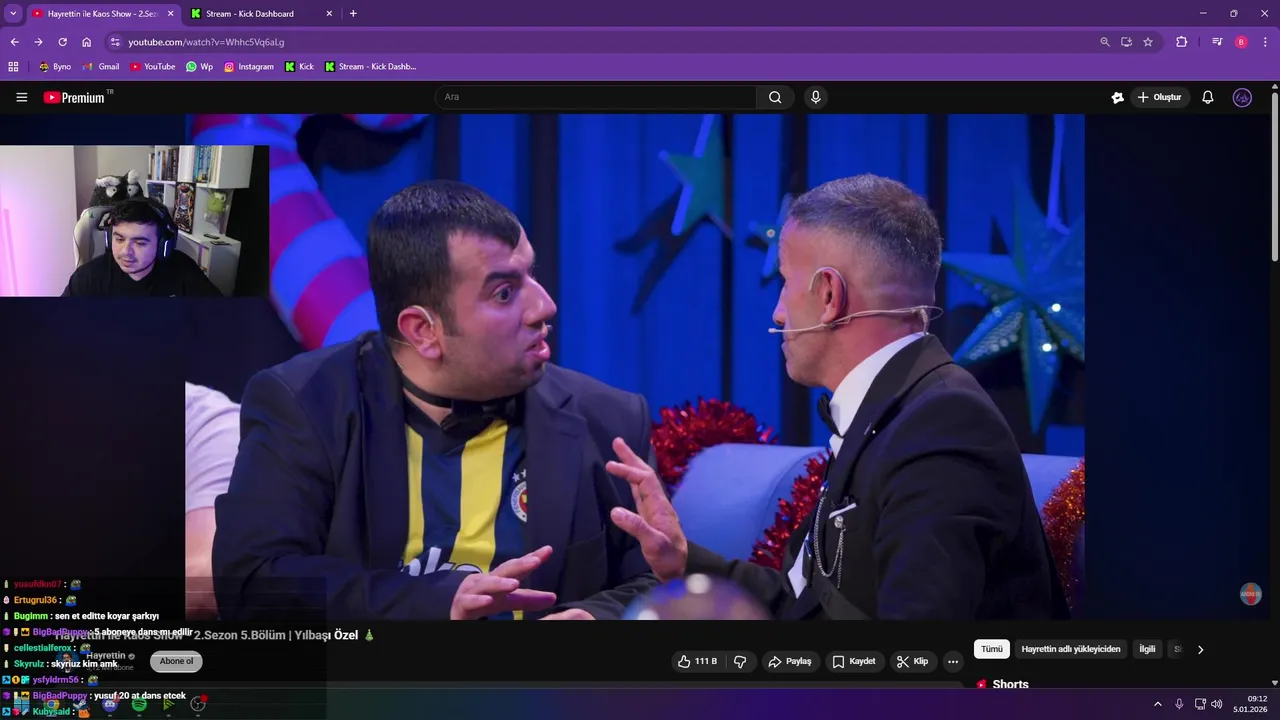Bookmark this page with star icon

[1148, 42]
